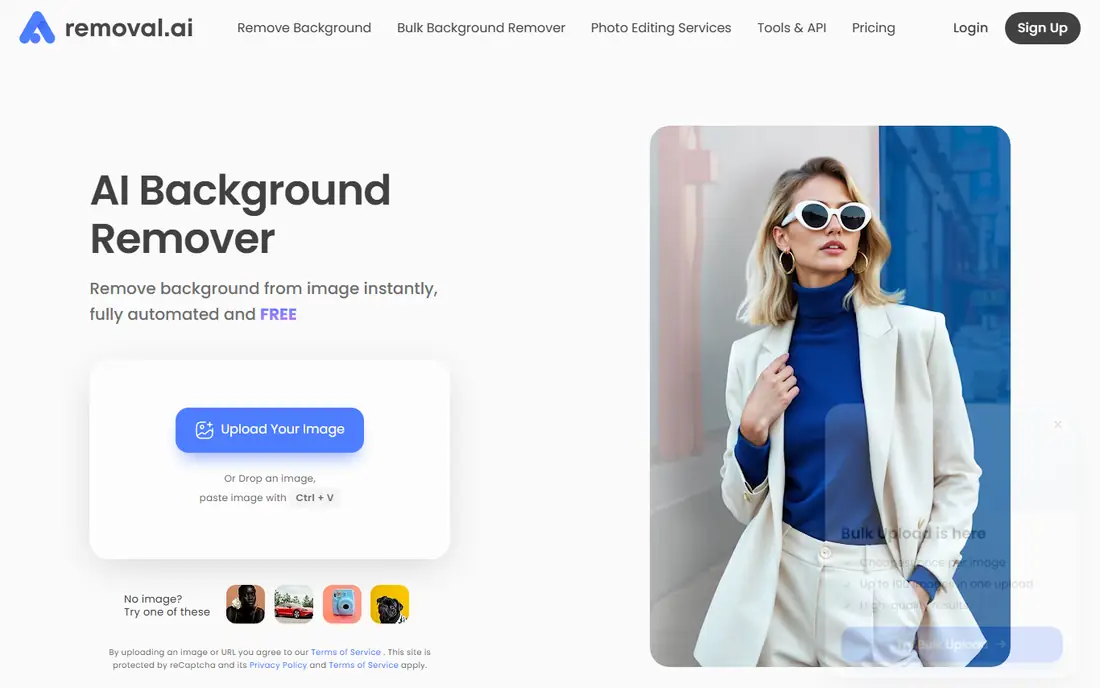Screen dimensions: 1100x688
Task: Click the Try Bulk Upload button
Action: pos(951,644)
